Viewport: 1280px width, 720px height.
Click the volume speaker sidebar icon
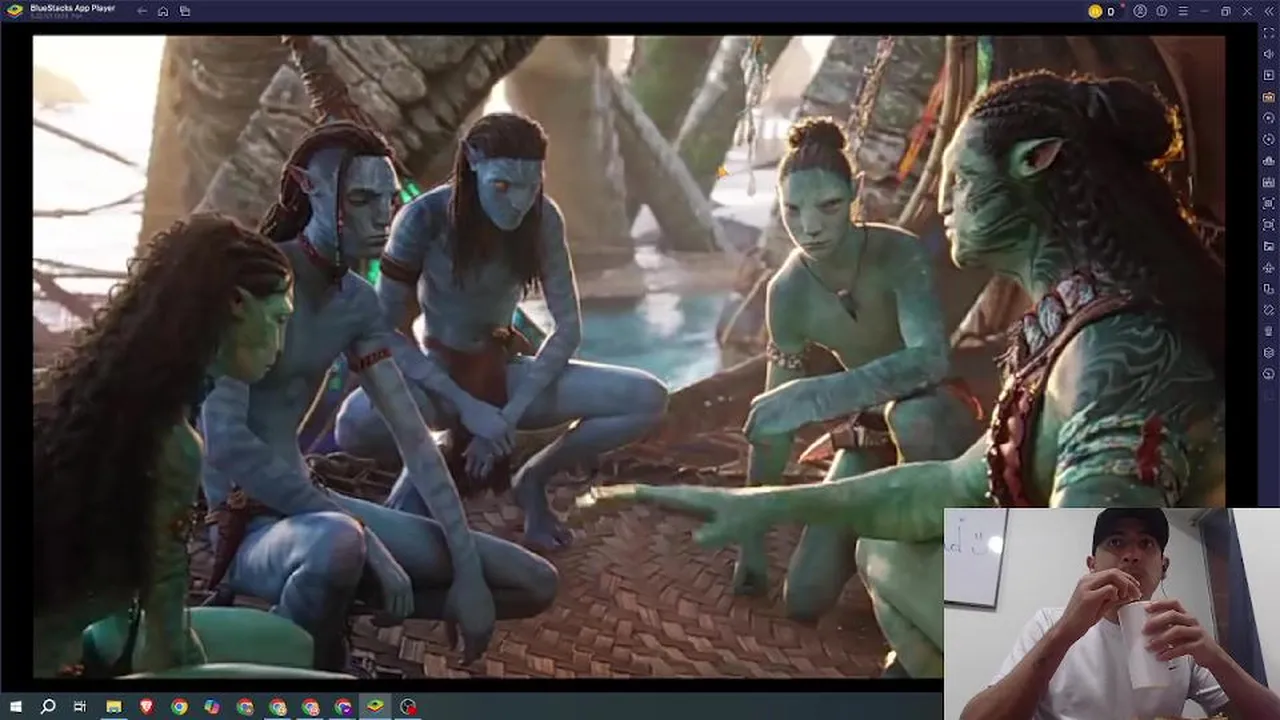[x=1269, y=54]
